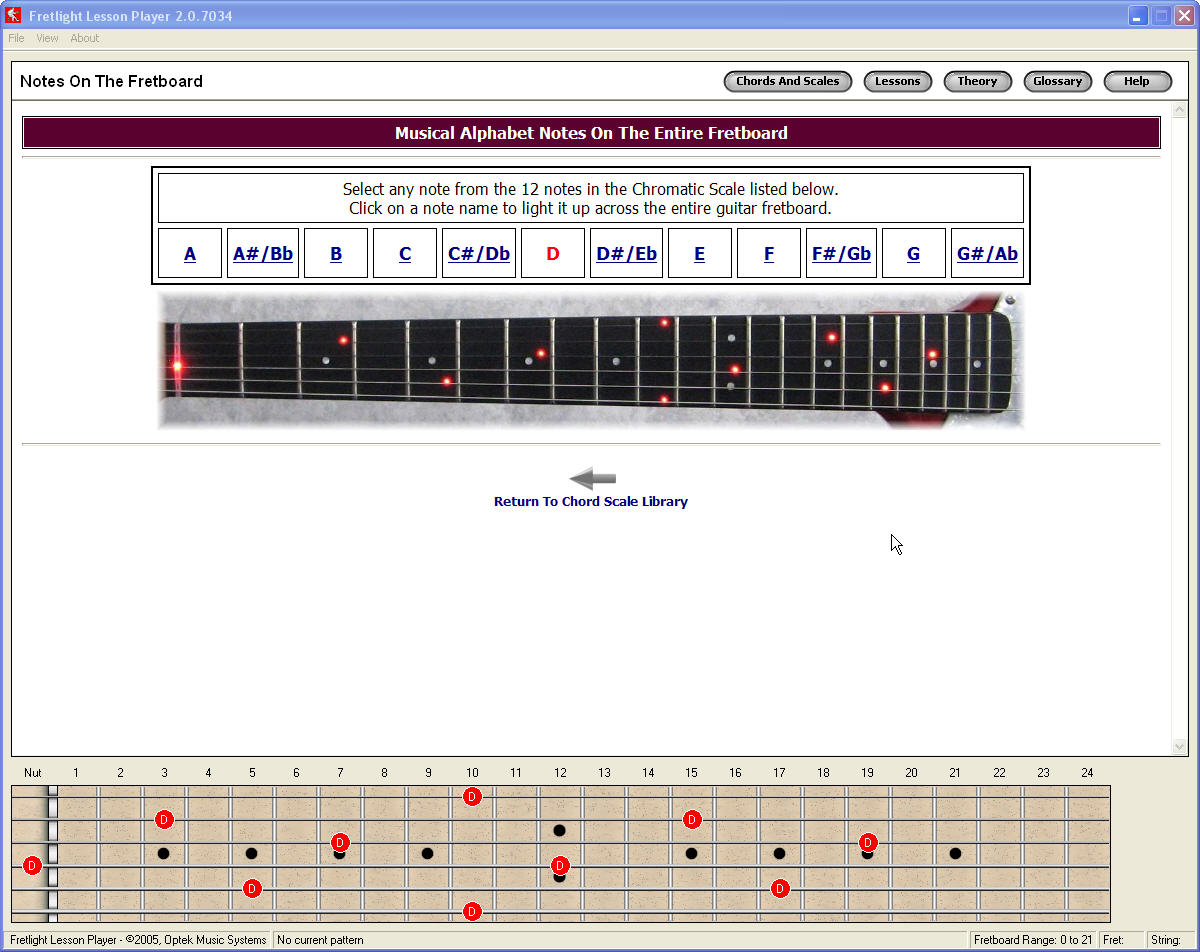This screenshot has width=1200, height=952.
Task: Open the Glossary section
Action: click(1057, 81)
